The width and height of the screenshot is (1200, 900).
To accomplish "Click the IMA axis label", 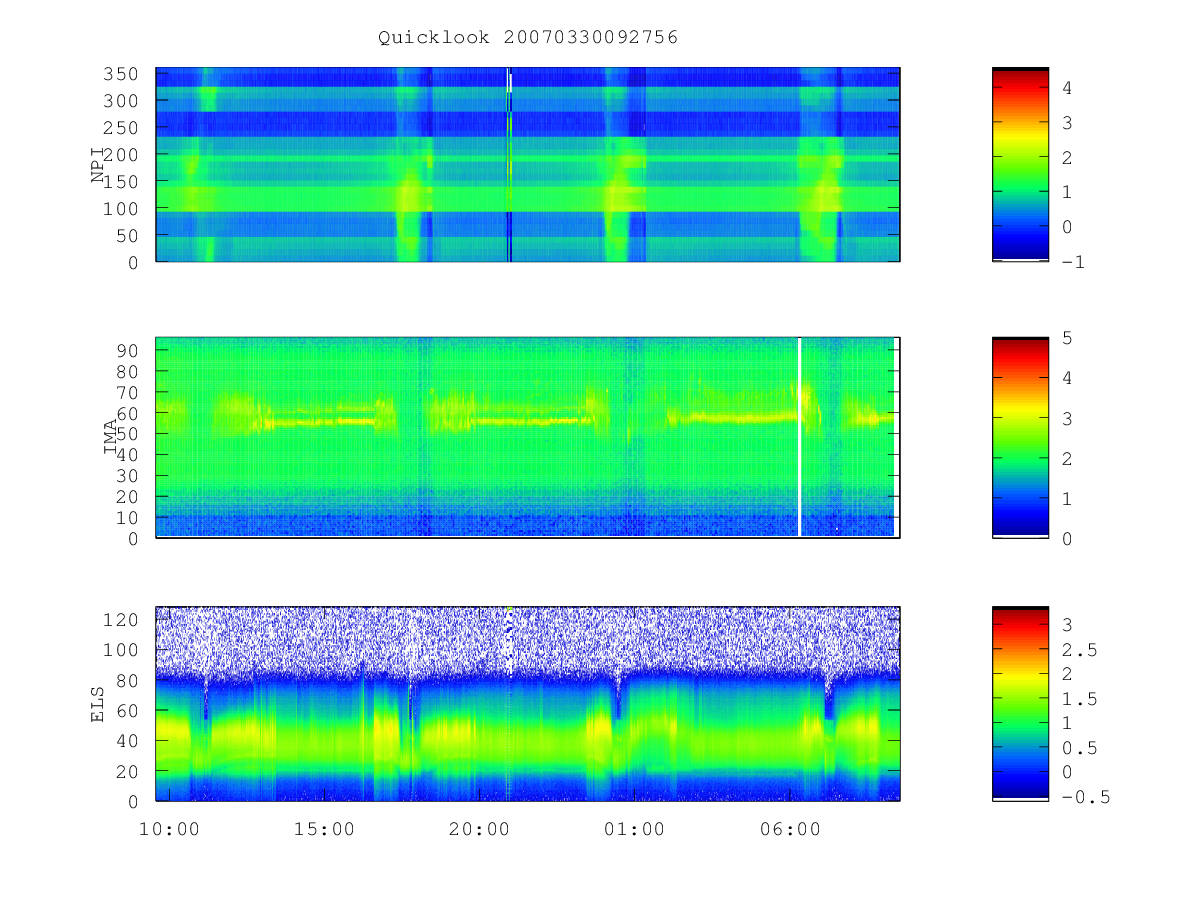I will pos(111,438).
